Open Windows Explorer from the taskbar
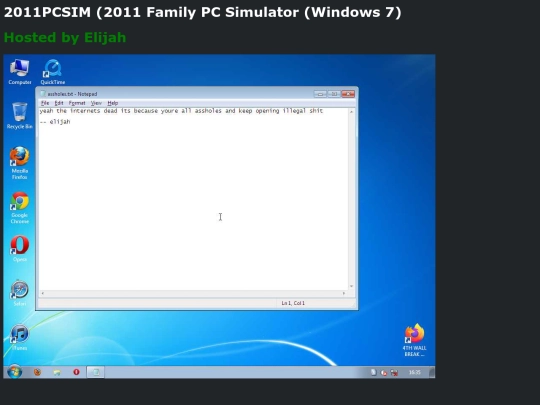Image resolution: width=540 pixels, height=405 pixels. point(57,372)
